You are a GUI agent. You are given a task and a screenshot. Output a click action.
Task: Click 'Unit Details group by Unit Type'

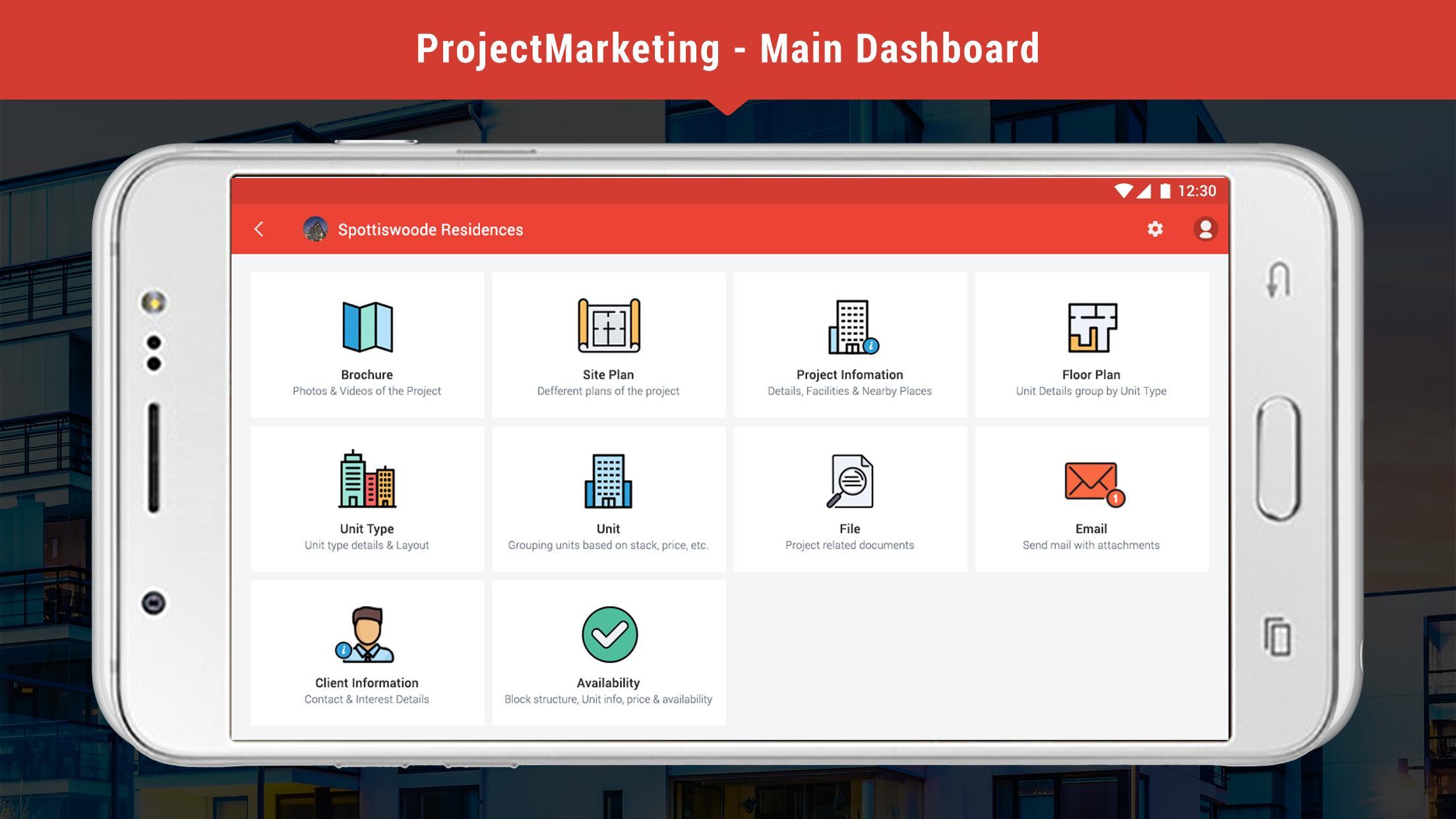(x=1091, y=391)
